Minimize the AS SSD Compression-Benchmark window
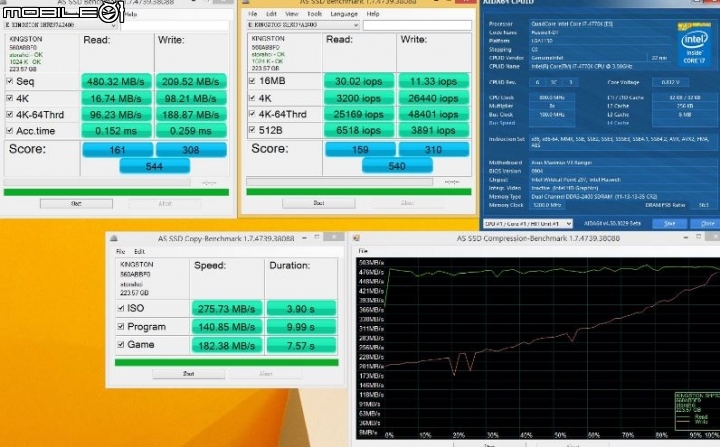Screen dimensions: 720x447 (x=686, y=237)
